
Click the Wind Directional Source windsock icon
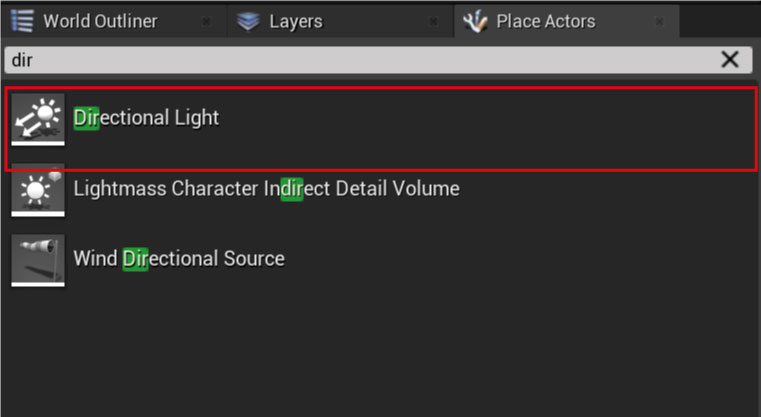point(38,260)
